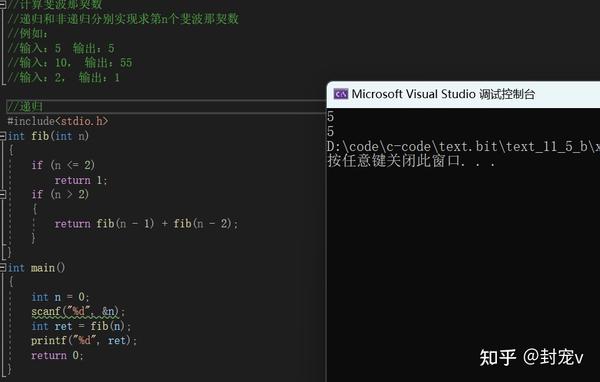Click the int n = 0 declaration
Image resolution: width=600 pixels, height=382 pixels.
pyautogui.click(x=60, y=297)
